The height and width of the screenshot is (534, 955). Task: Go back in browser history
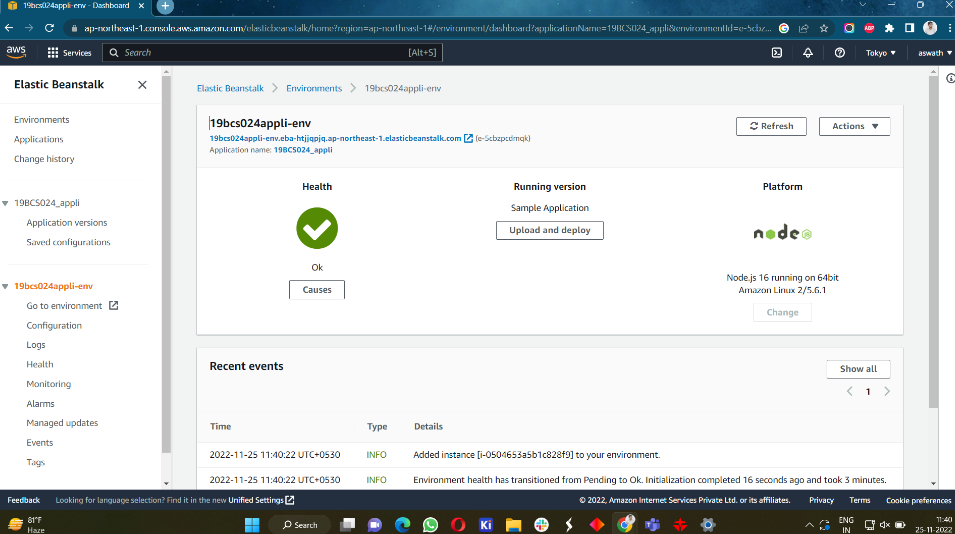[9, 28]
